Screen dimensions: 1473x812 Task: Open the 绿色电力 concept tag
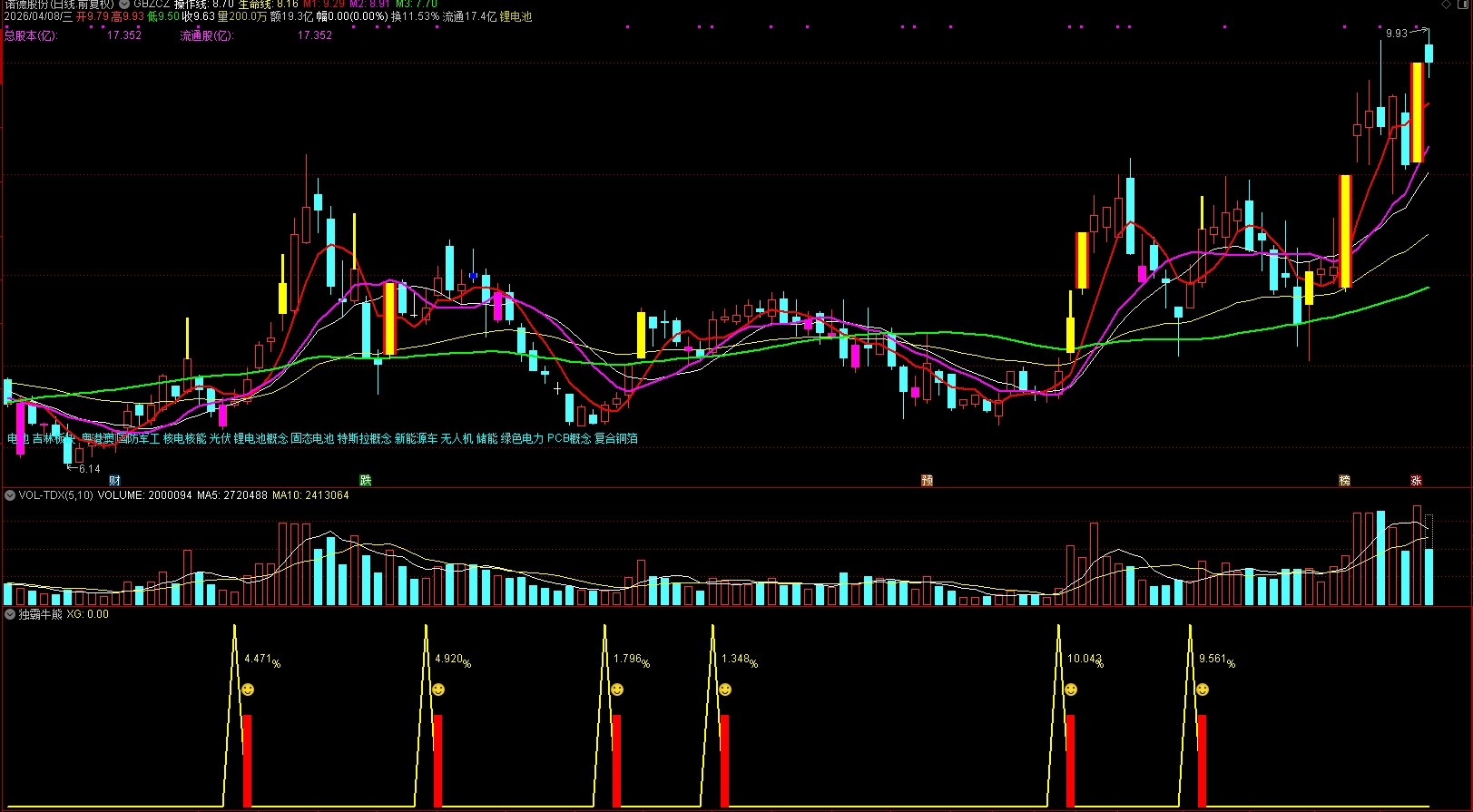tap(523, 438)
